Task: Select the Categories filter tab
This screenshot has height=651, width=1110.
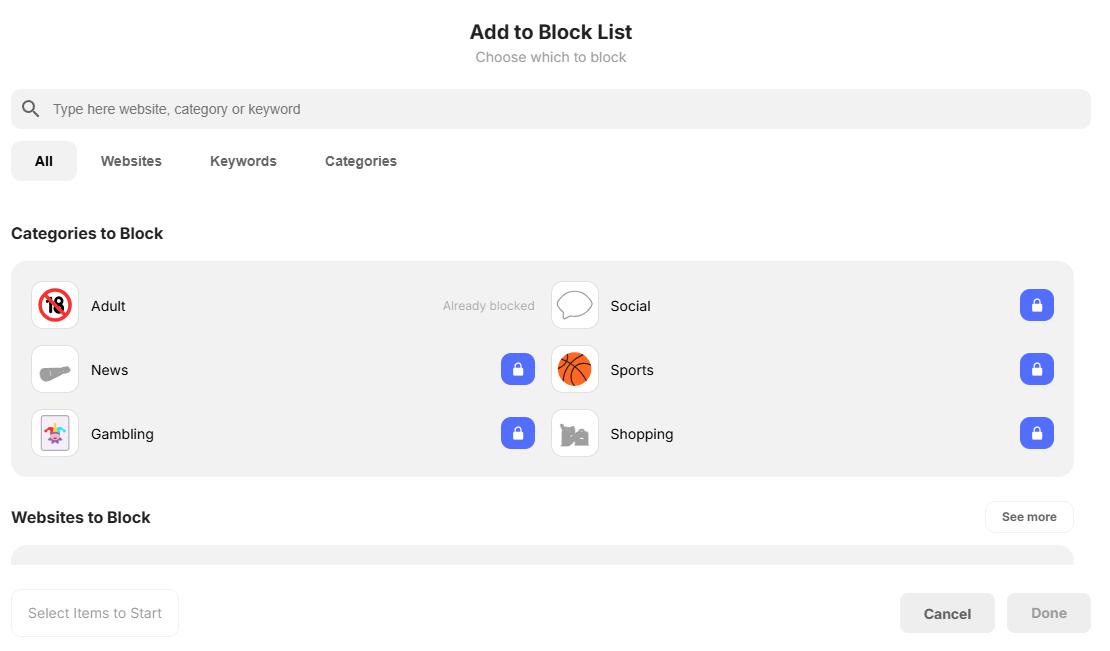Action: (360, 160)
